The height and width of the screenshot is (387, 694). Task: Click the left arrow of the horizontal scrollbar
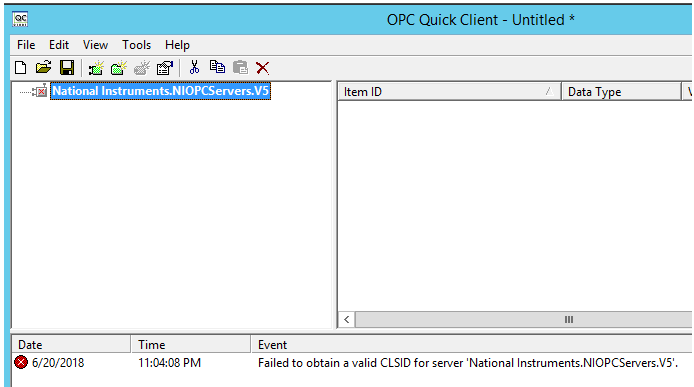click(x=347, y=319)
